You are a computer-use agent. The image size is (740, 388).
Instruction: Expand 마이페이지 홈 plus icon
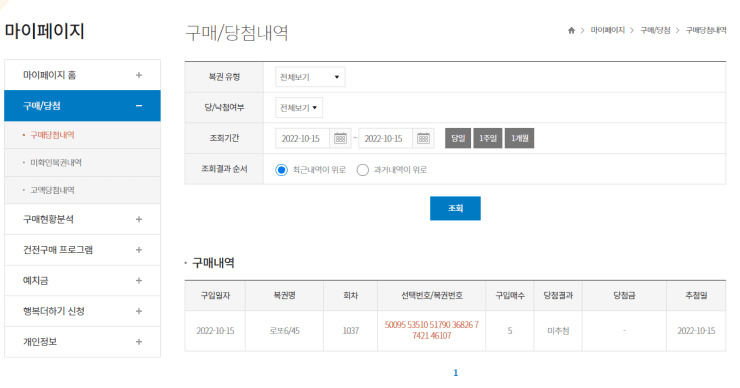[x=139, y=75]
